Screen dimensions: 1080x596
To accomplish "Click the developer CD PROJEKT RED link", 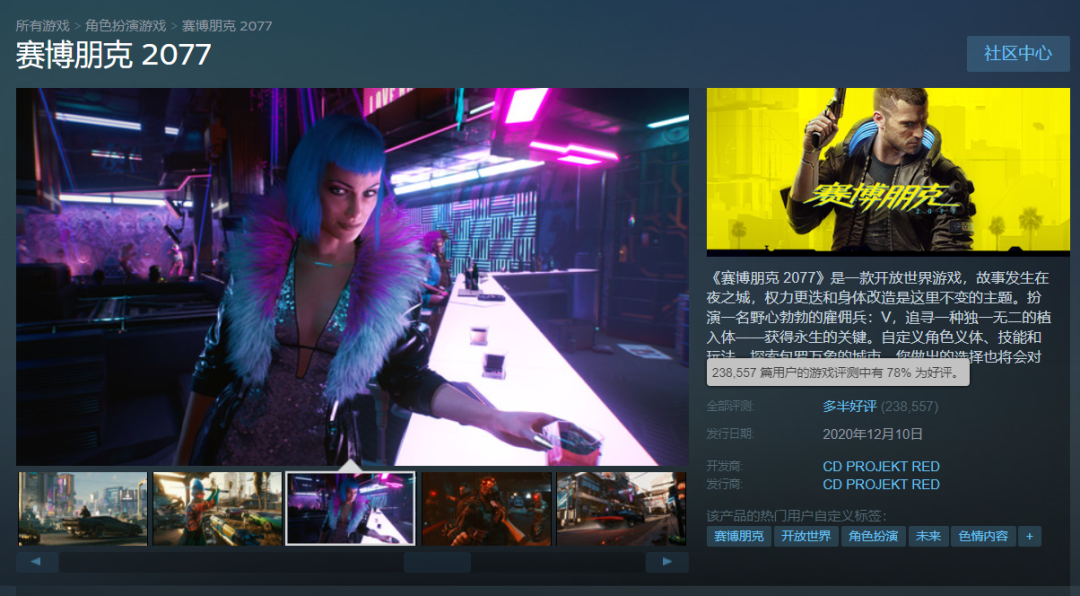I will click(881, 466).
